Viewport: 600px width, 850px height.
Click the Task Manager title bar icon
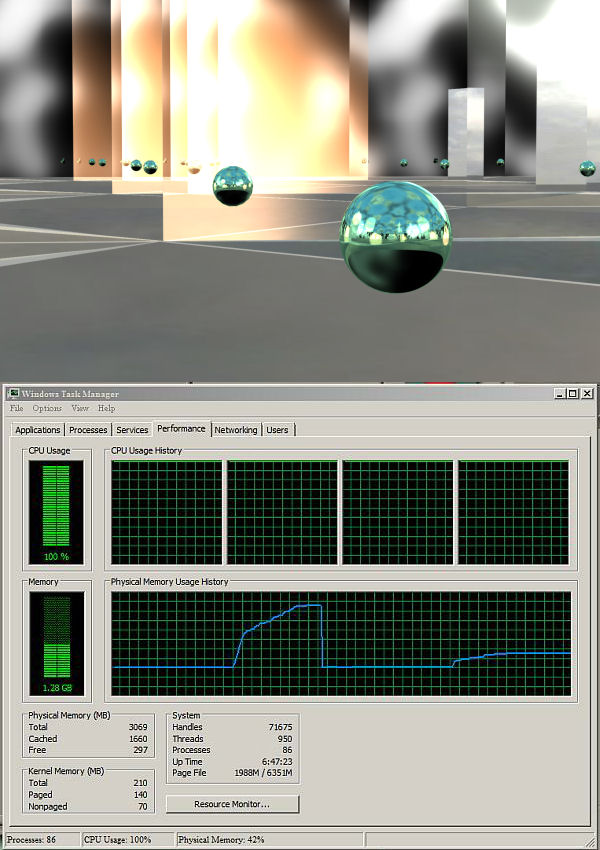coord(14,394)
